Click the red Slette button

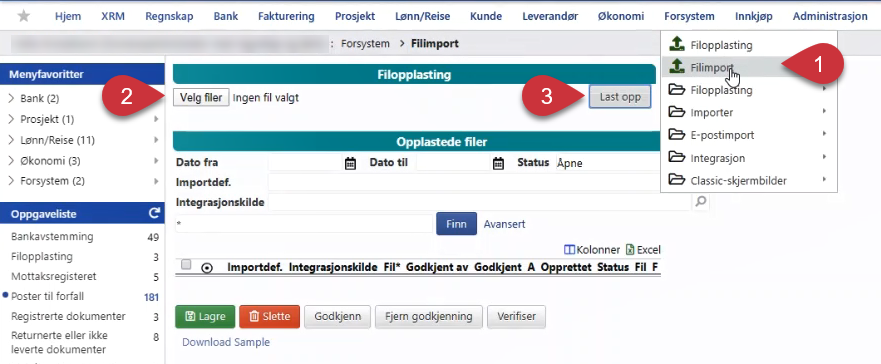coord(269,317)
